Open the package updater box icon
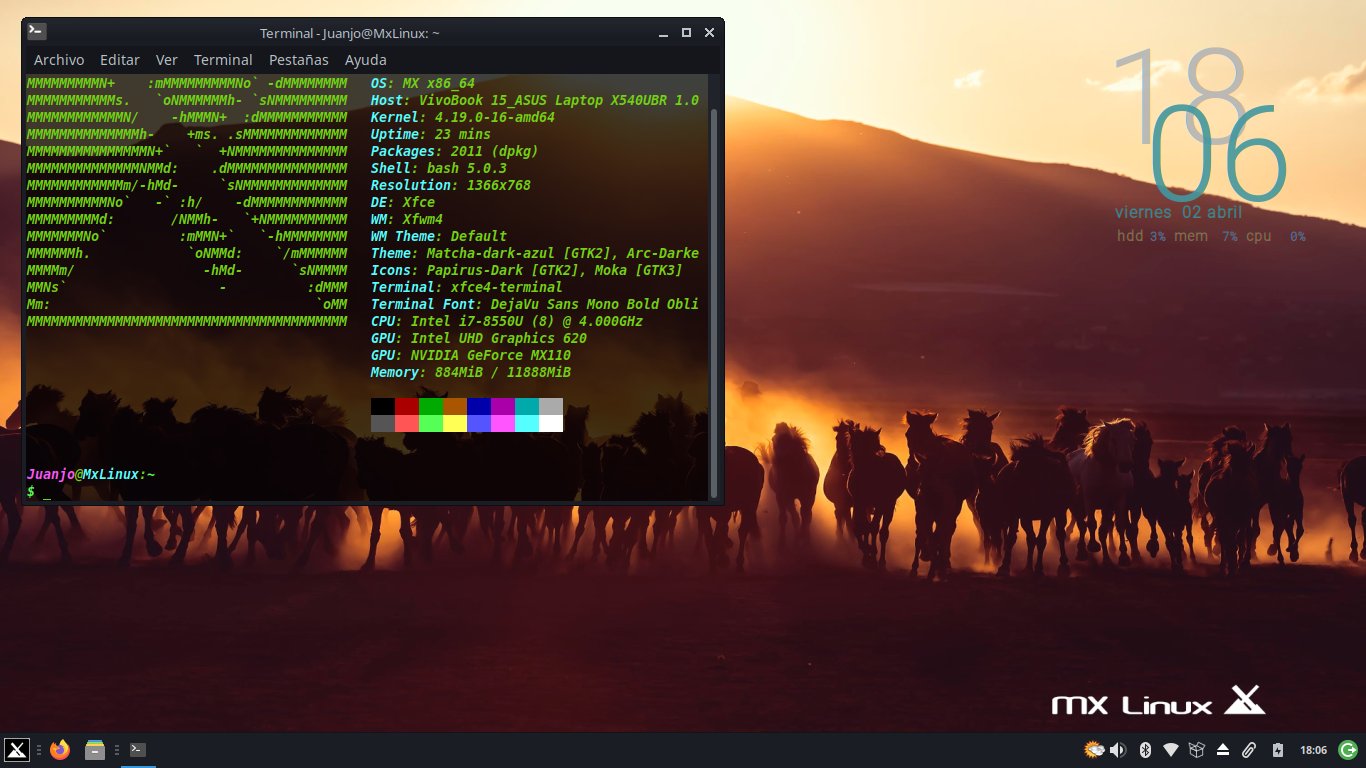This screenshot has height=768, width=1366. coord(1197,750)
